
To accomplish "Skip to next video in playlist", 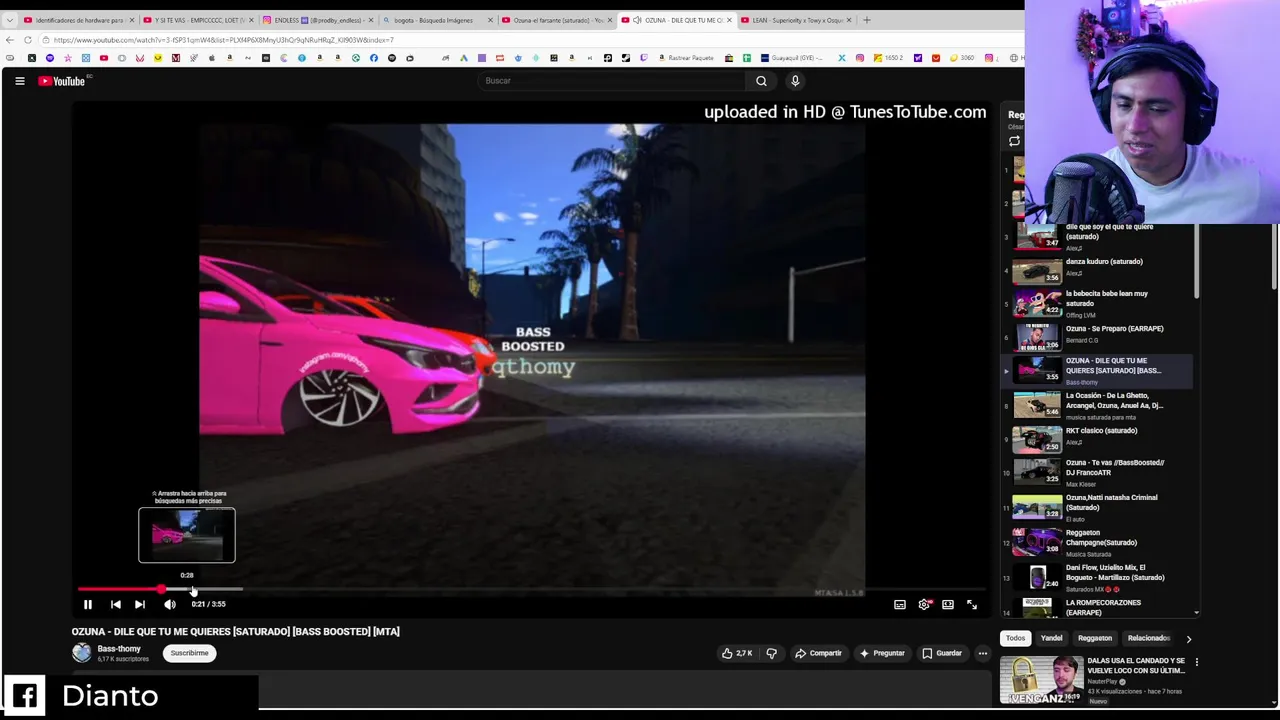I will pos(140,604).
